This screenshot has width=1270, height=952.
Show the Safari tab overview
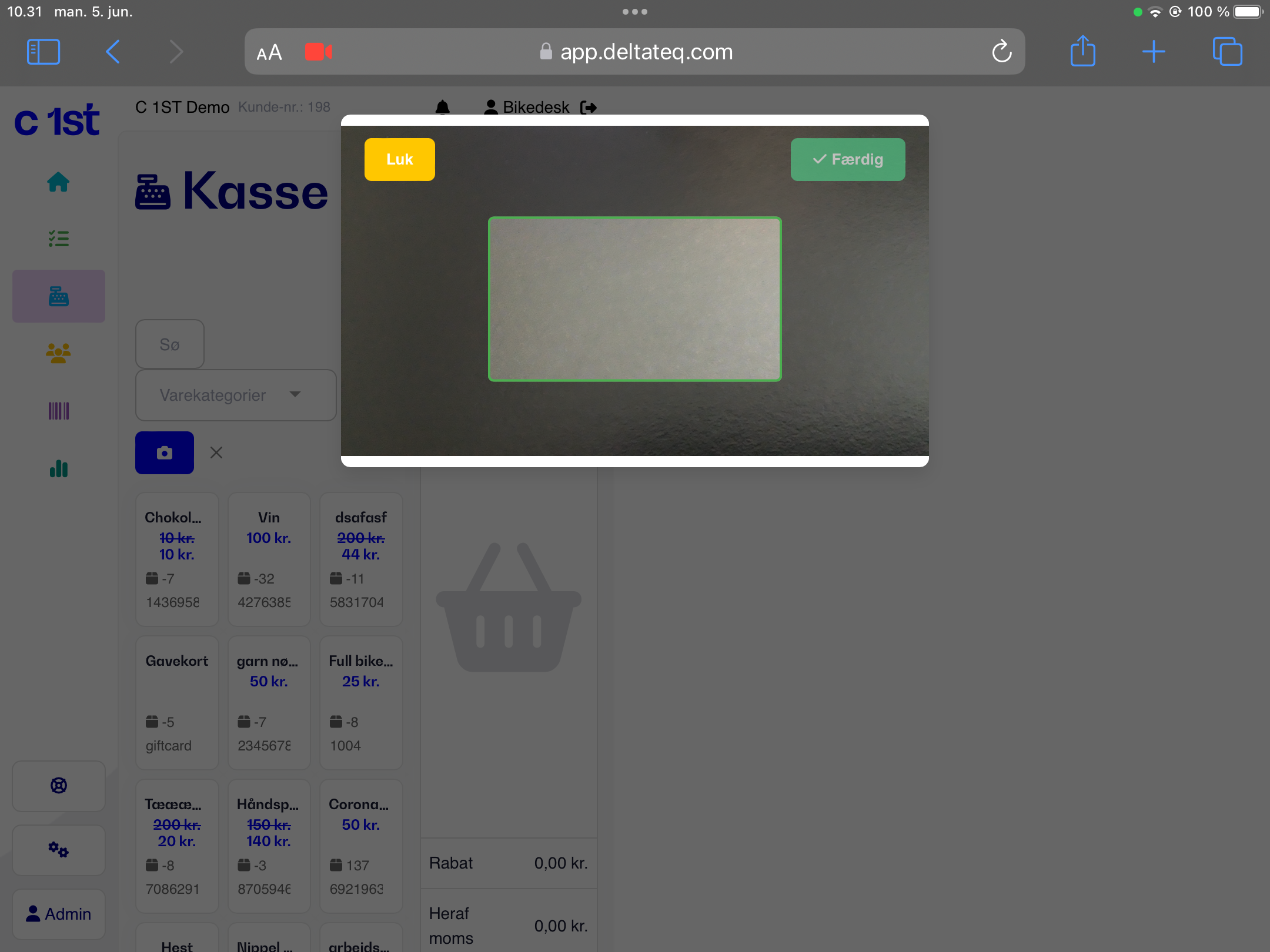[x=1227, y=52]
